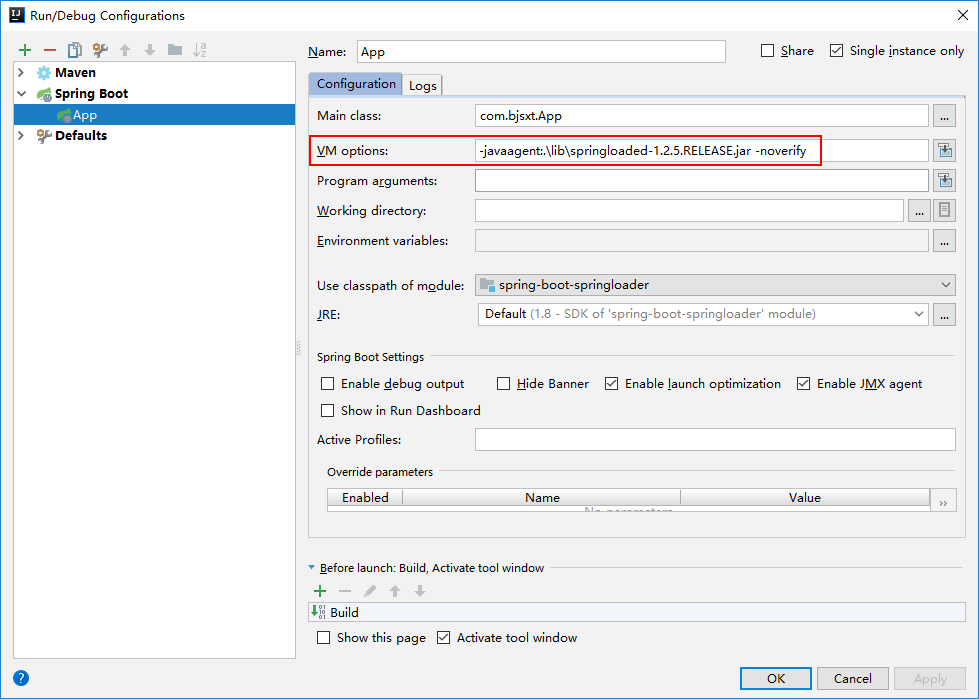Click the red minus Remove Configuration icon

point(50,50)
